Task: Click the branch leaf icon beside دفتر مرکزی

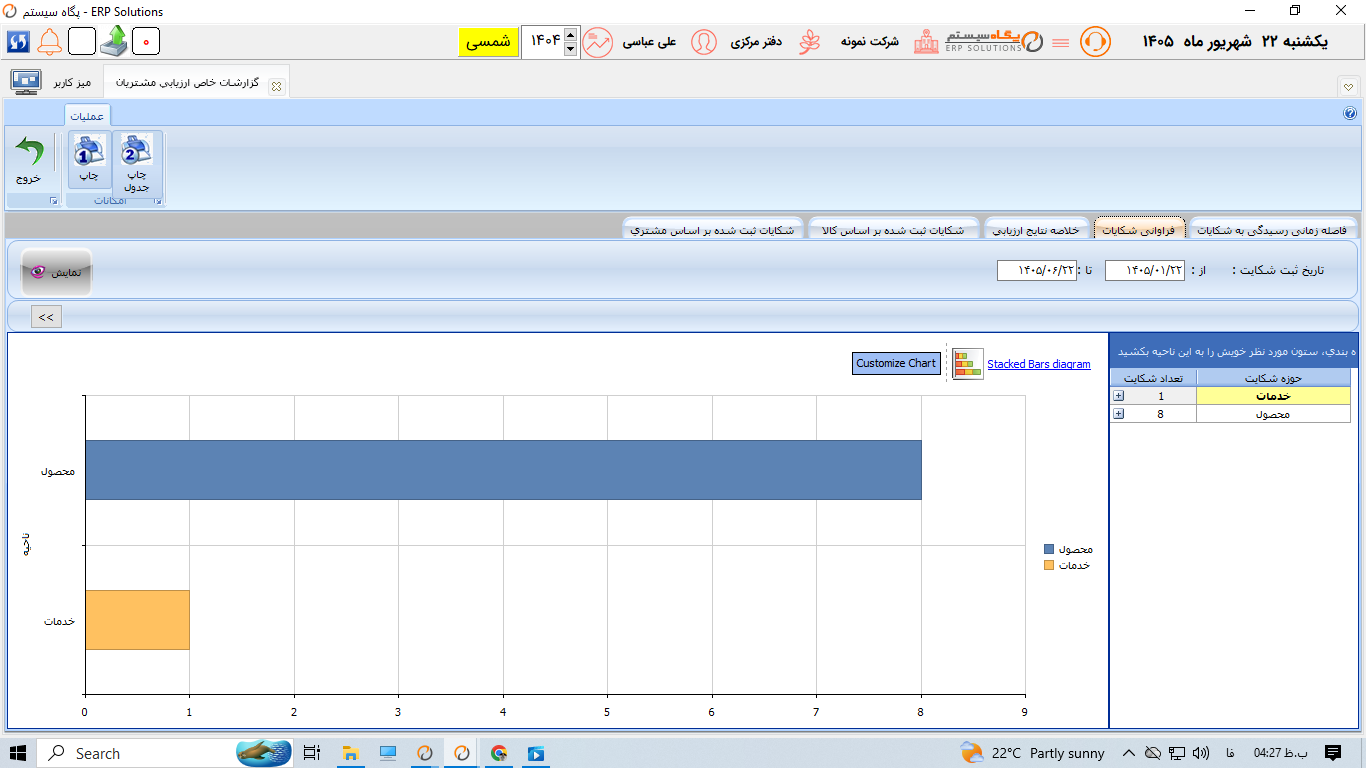Action: pos(808,42)
